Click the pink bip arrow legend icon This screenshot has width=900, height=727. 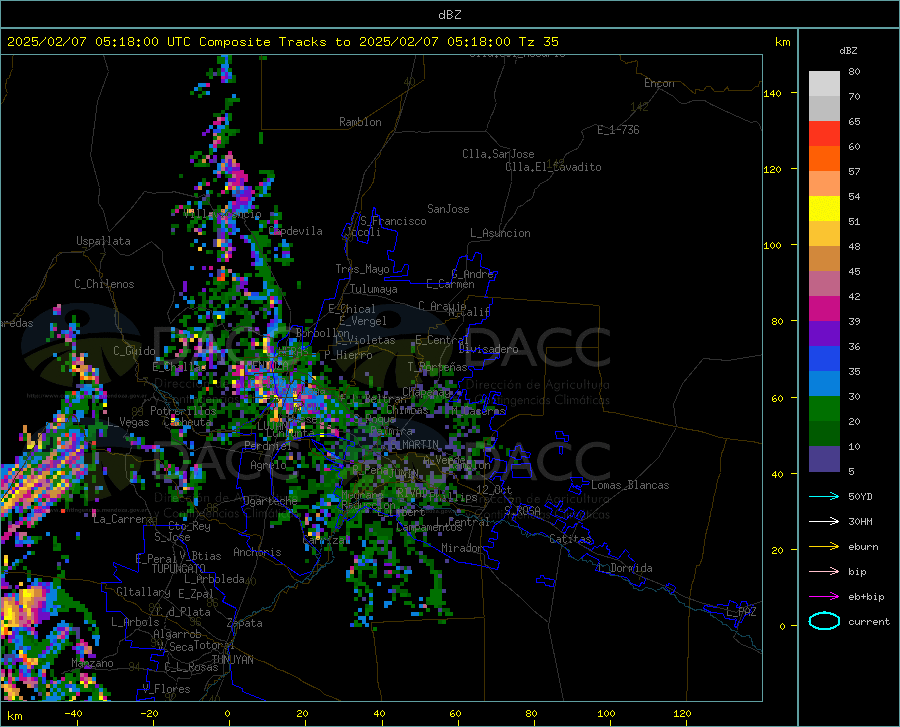point(824,572)
